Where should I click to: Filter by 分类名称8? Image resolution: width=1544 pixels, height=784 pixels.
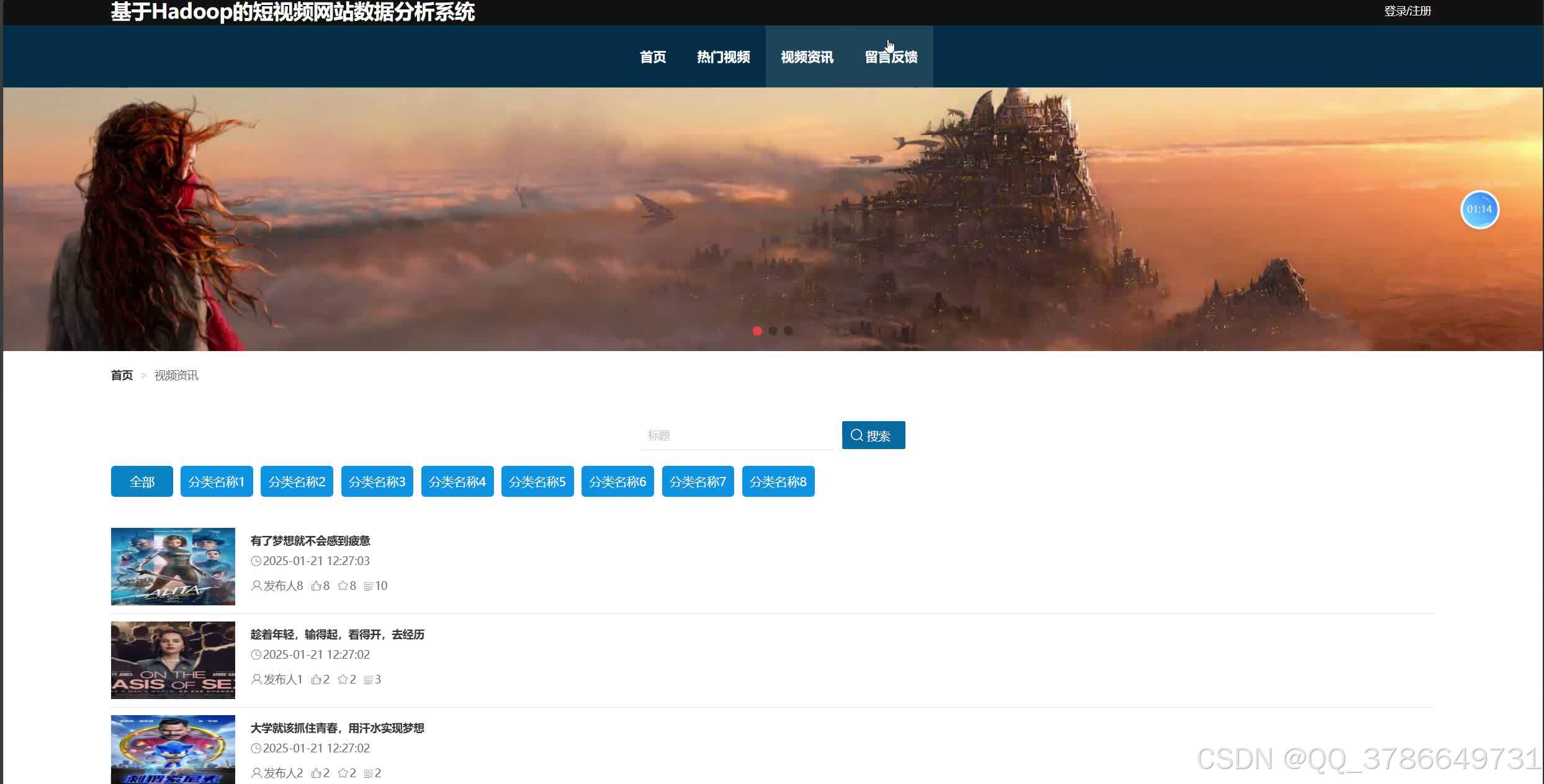point(778,482)
